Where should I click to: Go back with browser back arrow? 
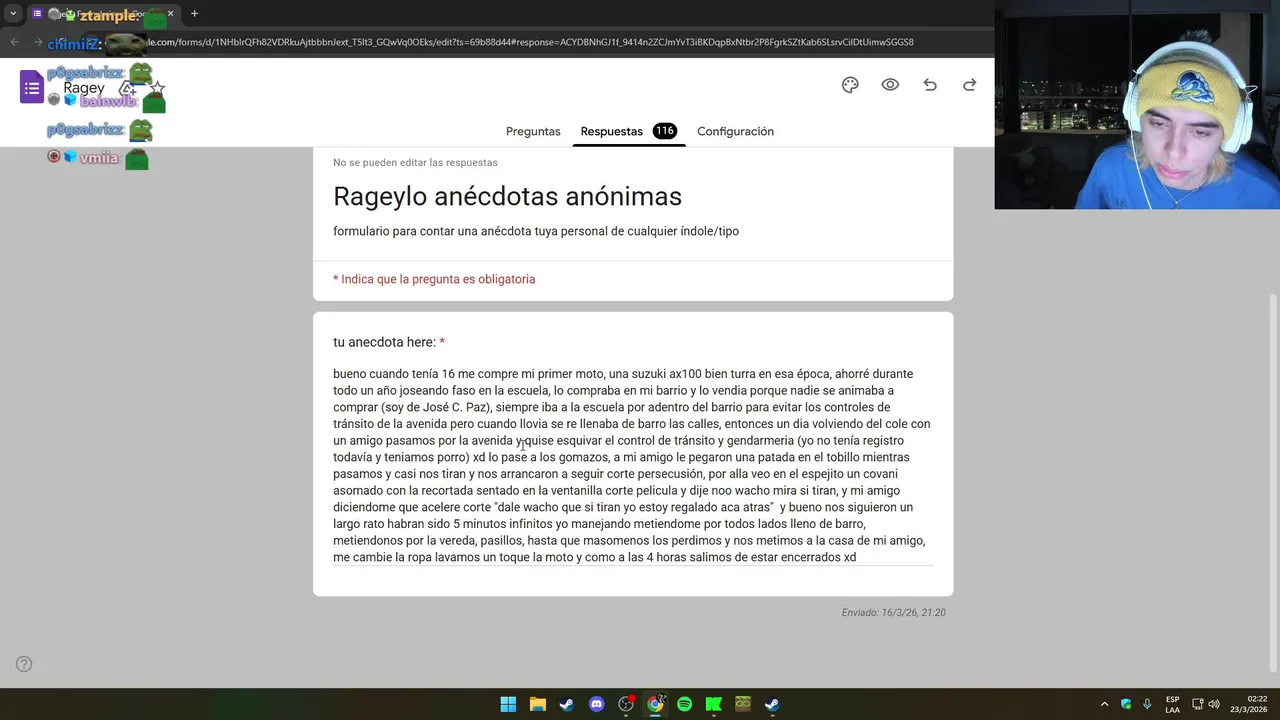(14, 42)
